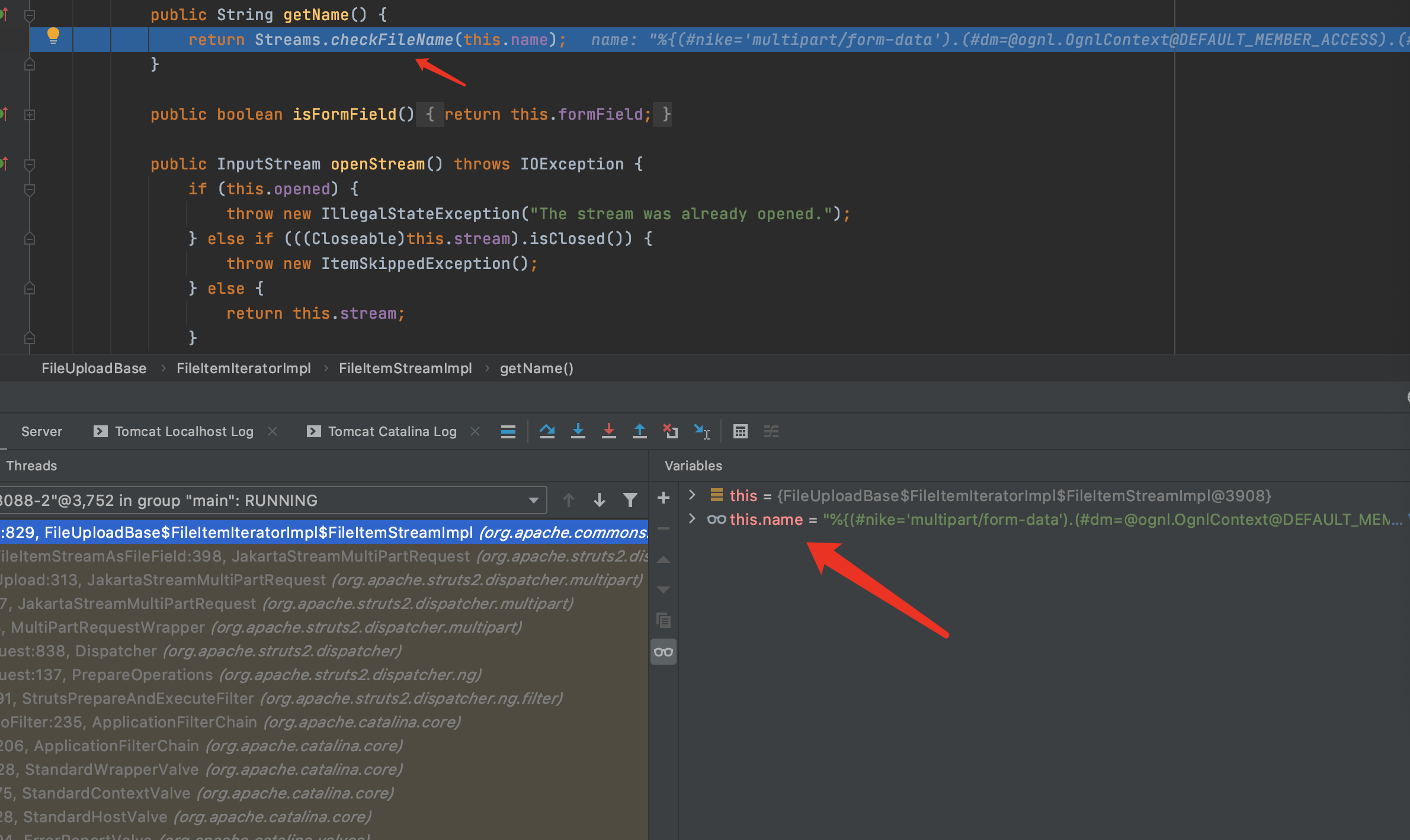Click fold-end marker below getName() closing brace
The width and height of the screenshot is (1410, 840).
(x=30, y=65)
